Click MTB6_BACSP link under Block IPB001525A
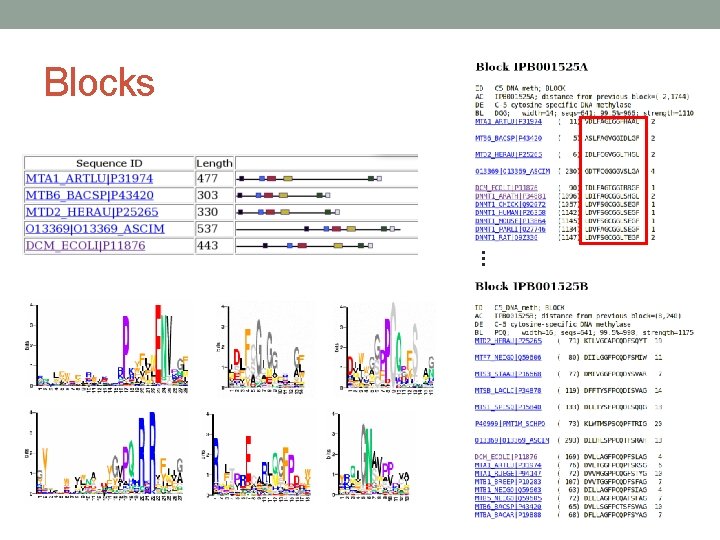The width and height of the screenshot is (720, 540). coord(508,138)
